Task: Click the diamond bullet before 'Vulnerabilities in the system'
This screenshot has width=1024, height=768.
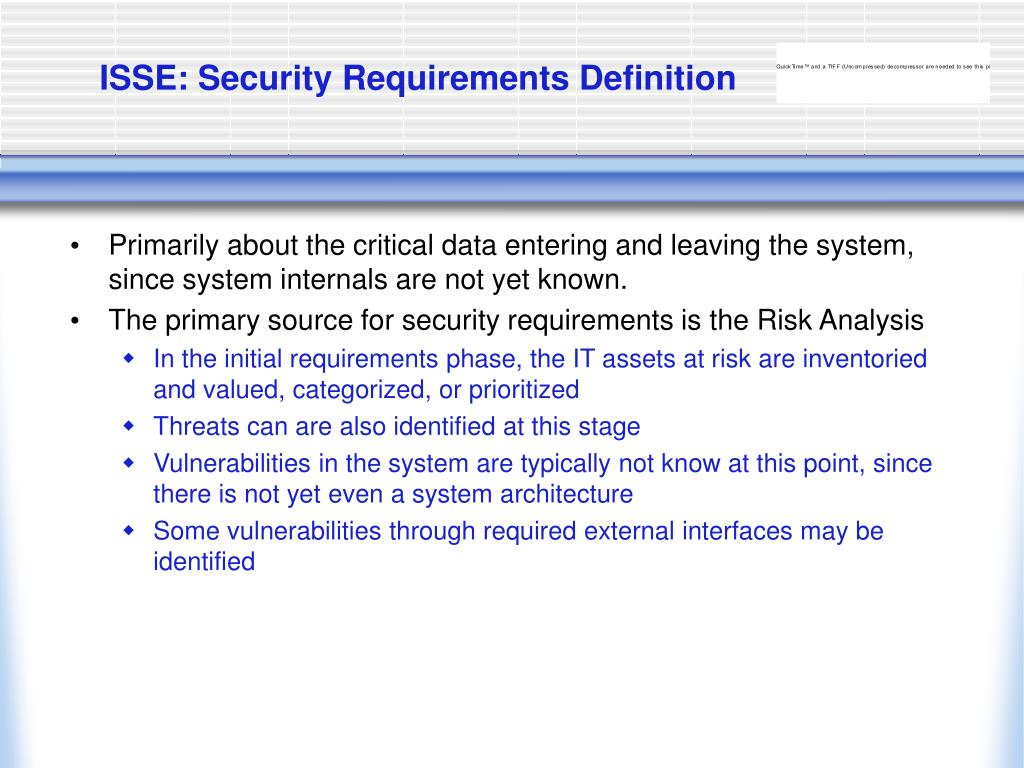Action: click(129, 463)
